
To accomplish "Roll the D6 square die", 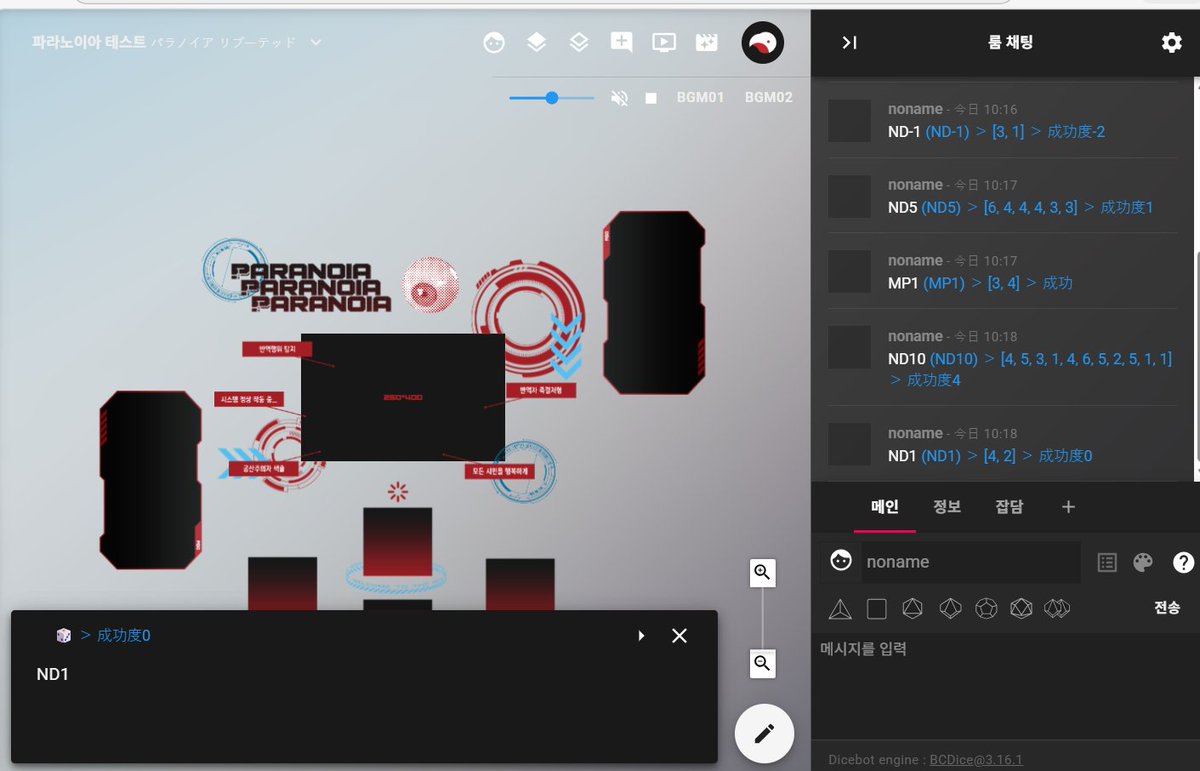I will [877, 608].
